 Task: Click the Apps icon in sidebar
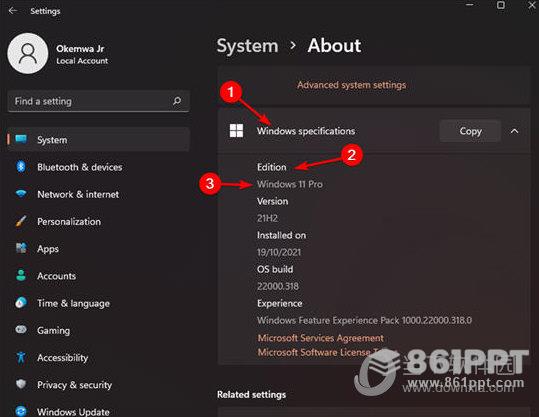point(21,248)
